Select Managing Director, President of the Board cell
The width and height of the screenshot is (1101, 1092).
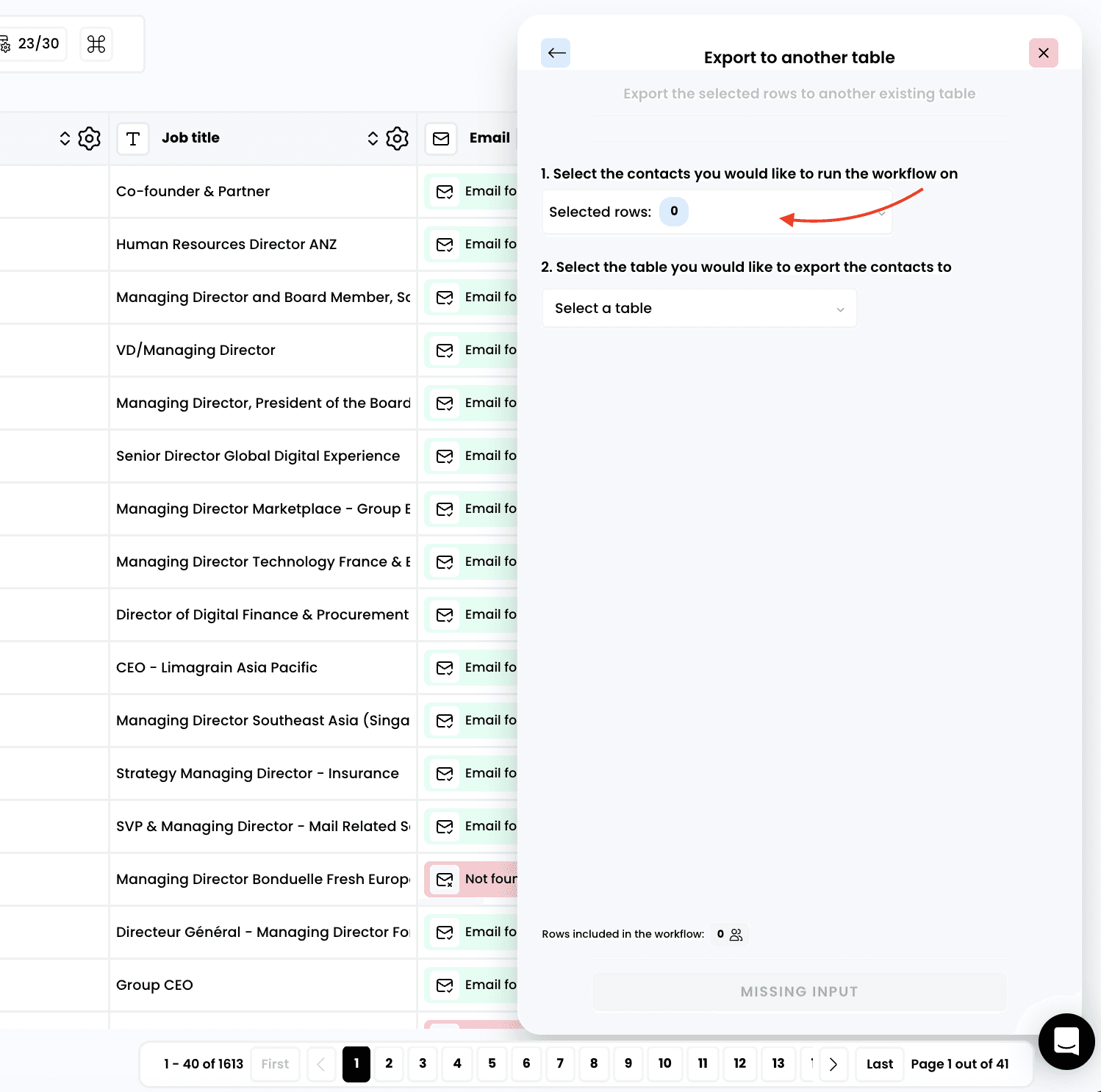263,403
